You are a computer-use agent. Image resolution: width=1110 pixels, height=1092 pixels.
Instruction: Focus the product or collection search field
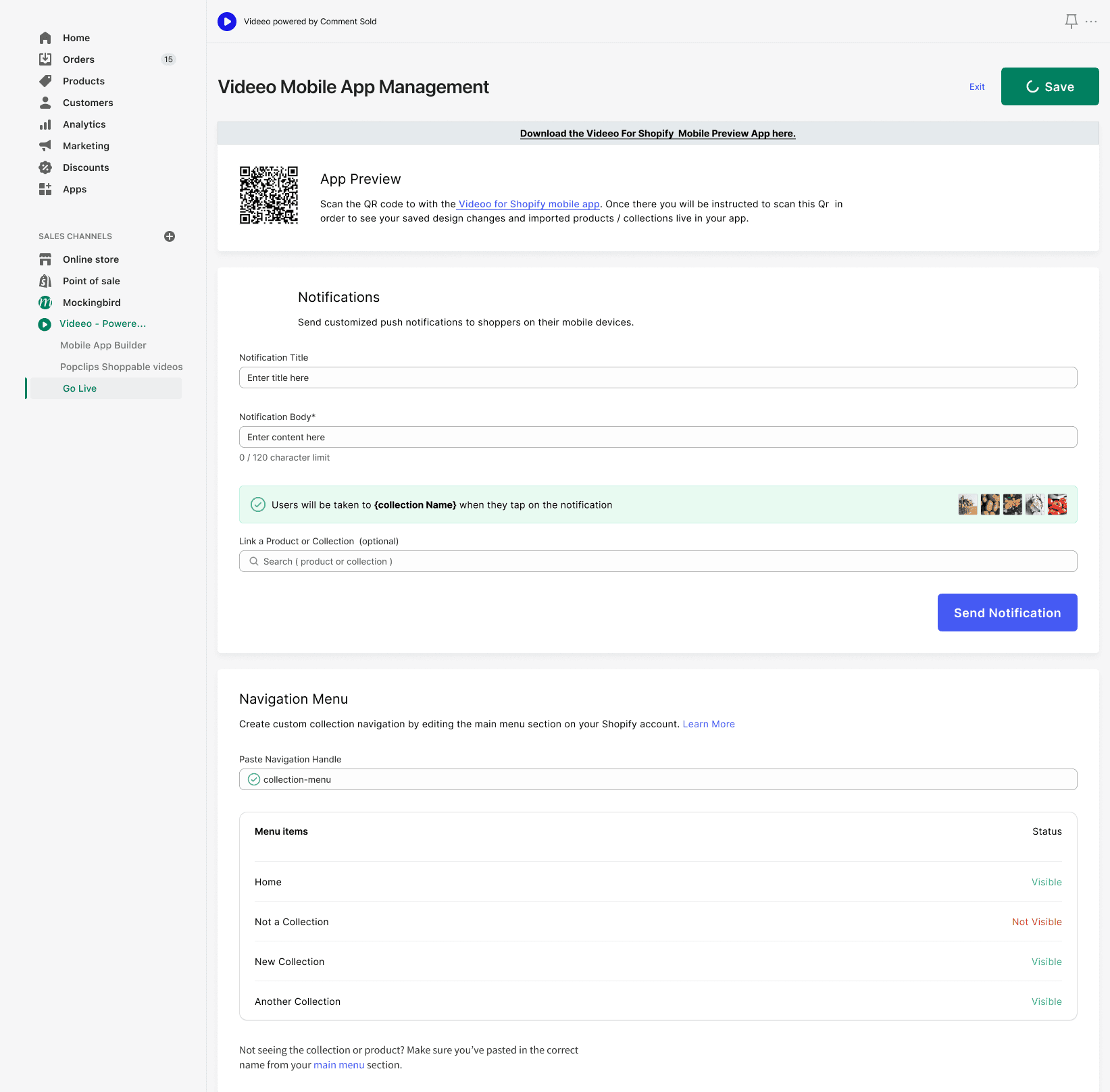click(658, 561)
